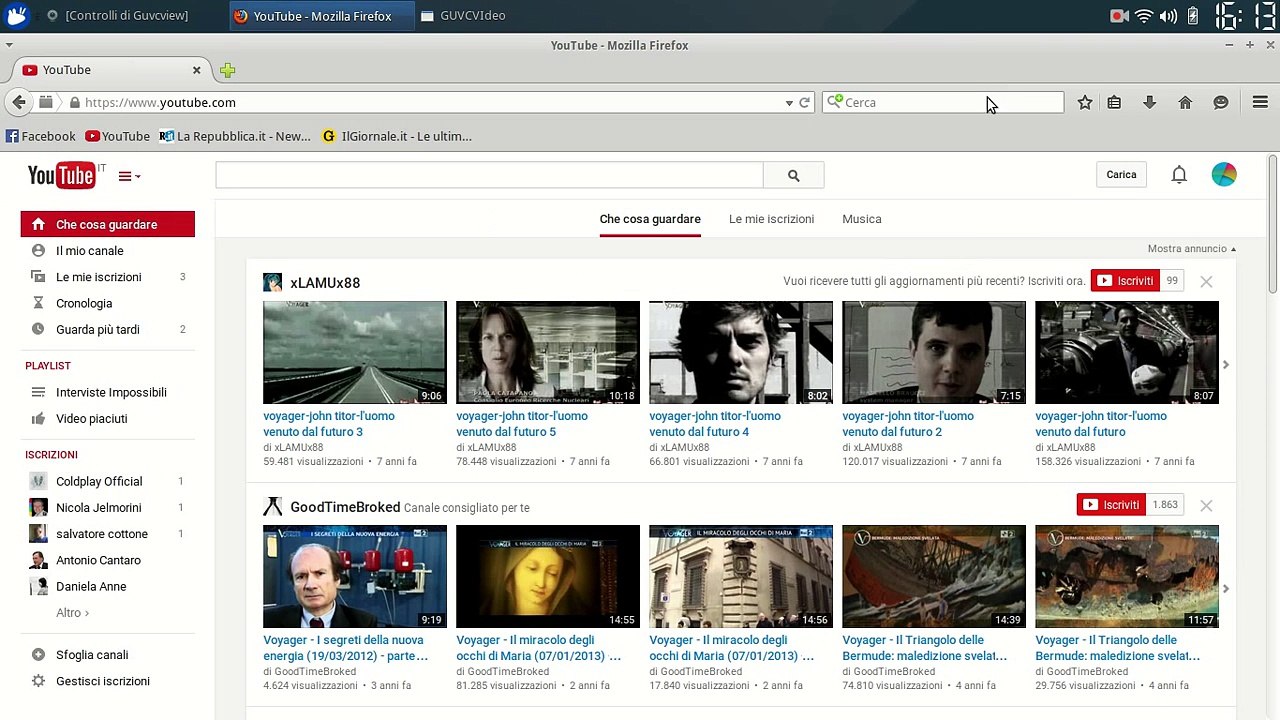This screenshot has height=720, width=1280.
Task: Click the YouTube search magnifier button
Action: [x=793, y=175]
